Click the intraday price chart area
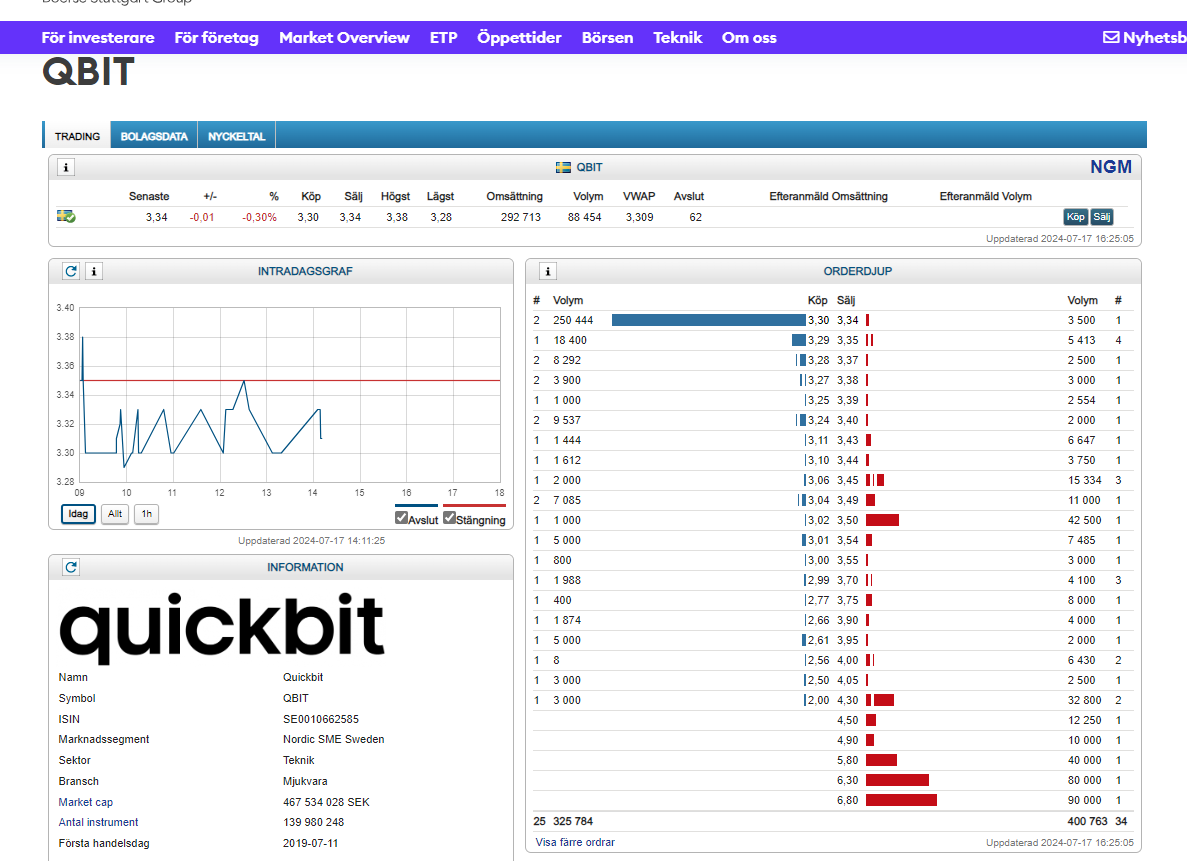Screen dimensions: 1187x861 (x=290, y=395)
